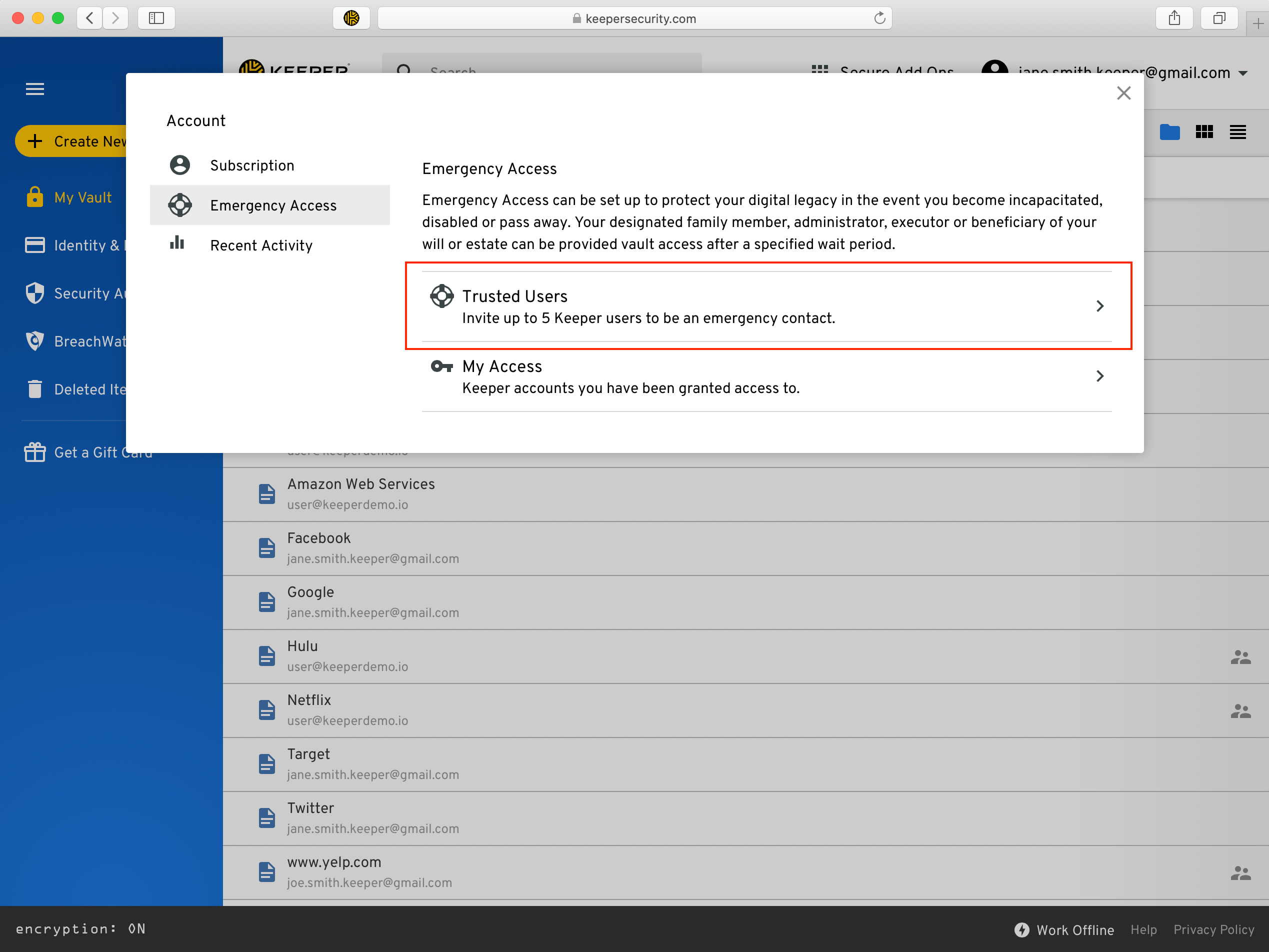Image resolution: width=1269 pixels, height=952 pixels.
Task: Expand My Access chevron arrow
Action: tap(1099, 376)
